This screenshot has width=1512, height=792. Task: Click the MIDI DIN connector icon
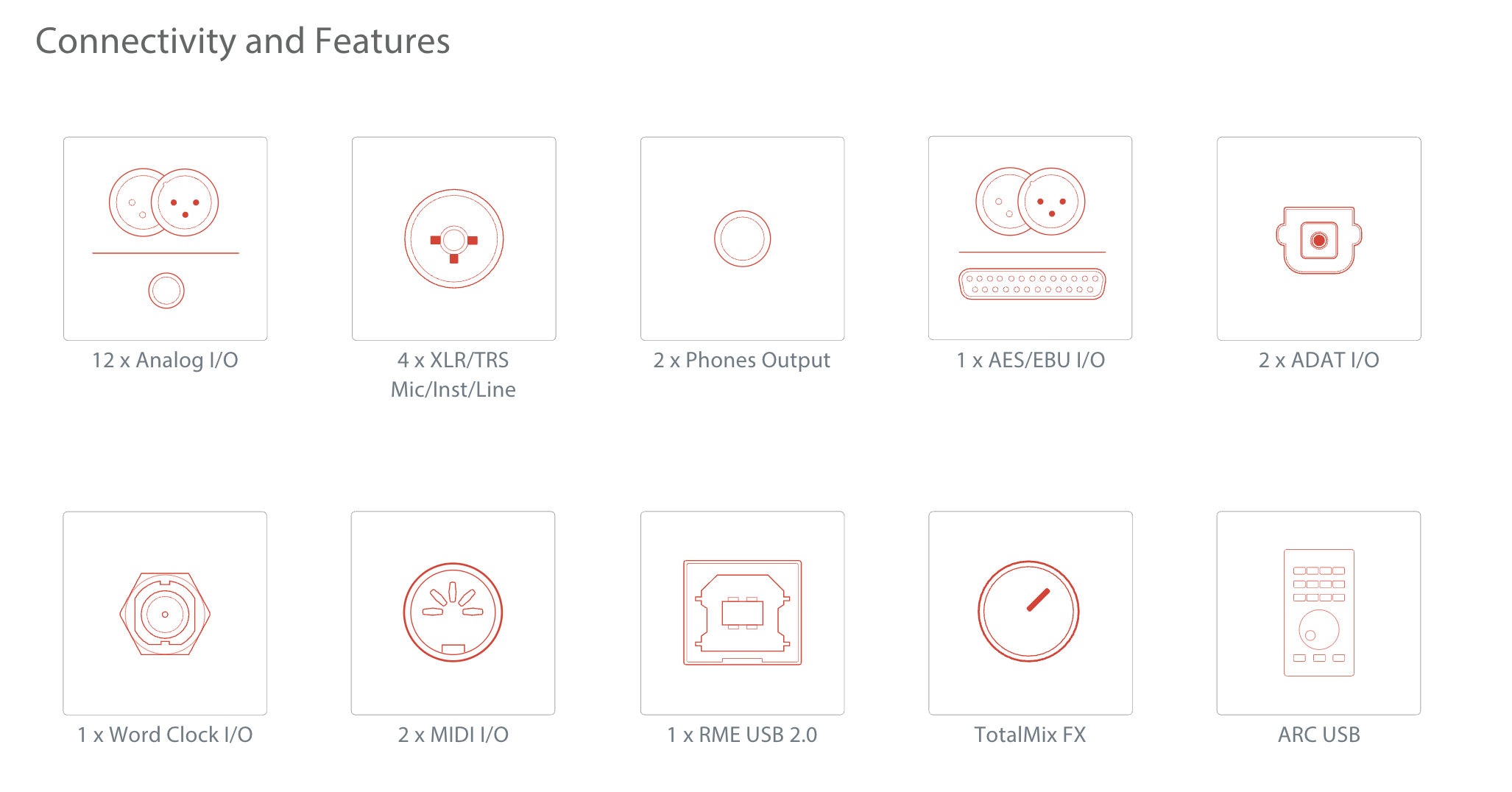coord(453,613)
